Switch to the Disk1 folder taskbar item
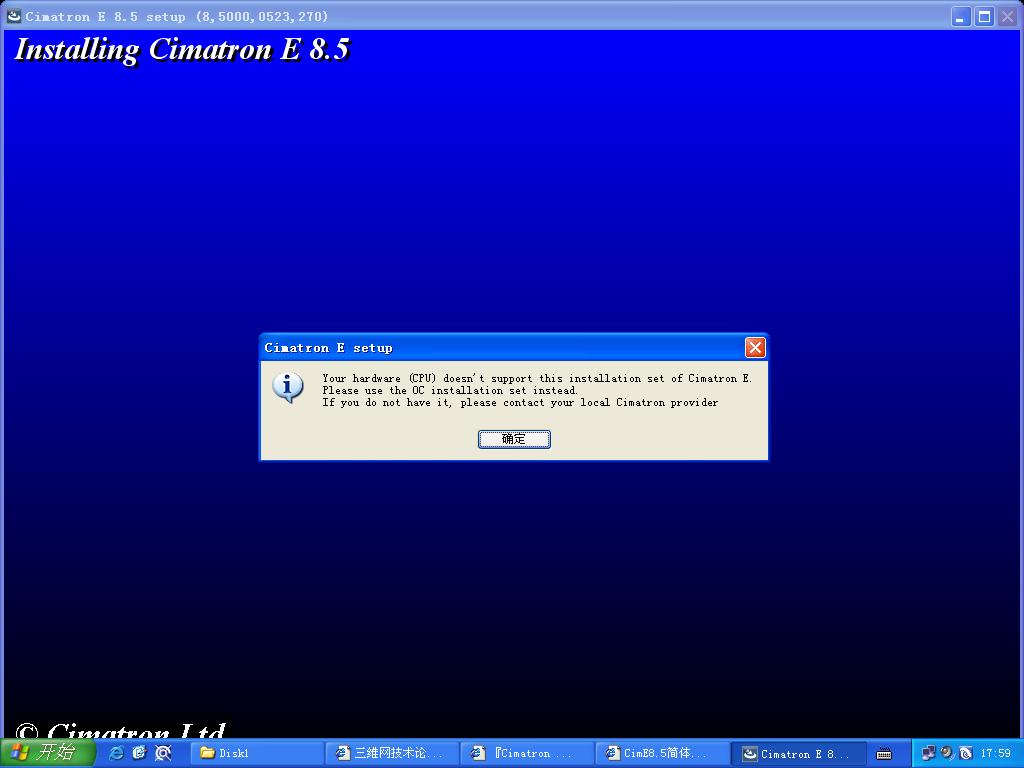The image size is (1024, 768). [x=257, y=753]
